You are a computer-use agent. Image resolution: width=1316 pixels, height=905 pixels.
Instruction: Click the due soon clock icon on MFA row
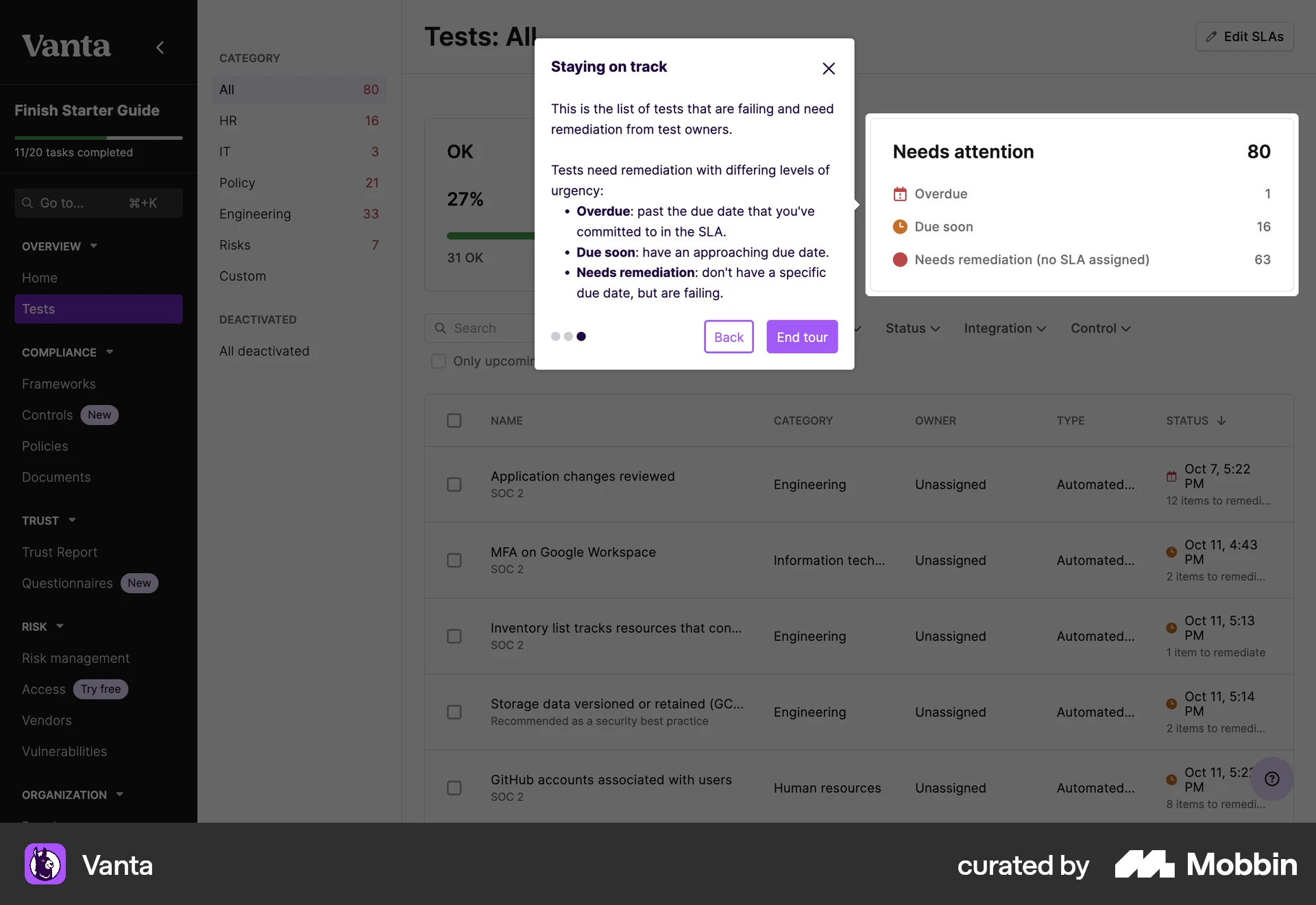[x=1171, y=553]
